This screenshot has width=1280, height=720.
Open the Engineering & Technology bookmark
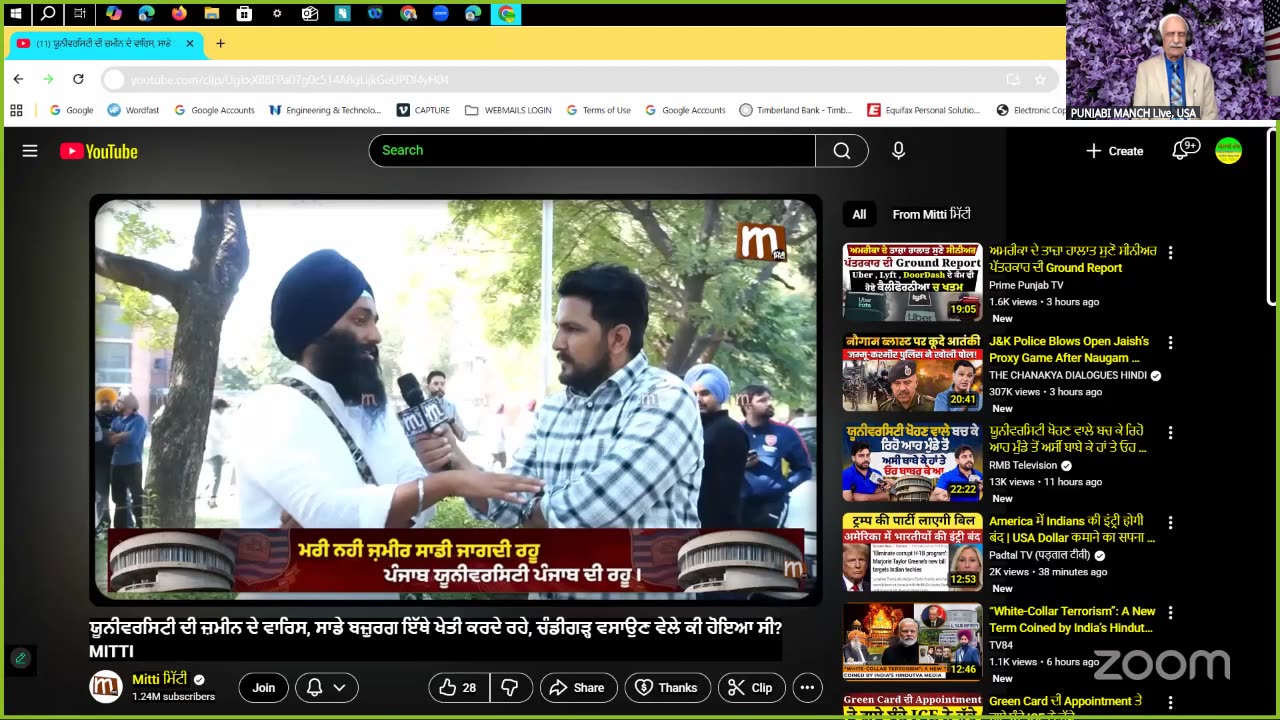325,110
